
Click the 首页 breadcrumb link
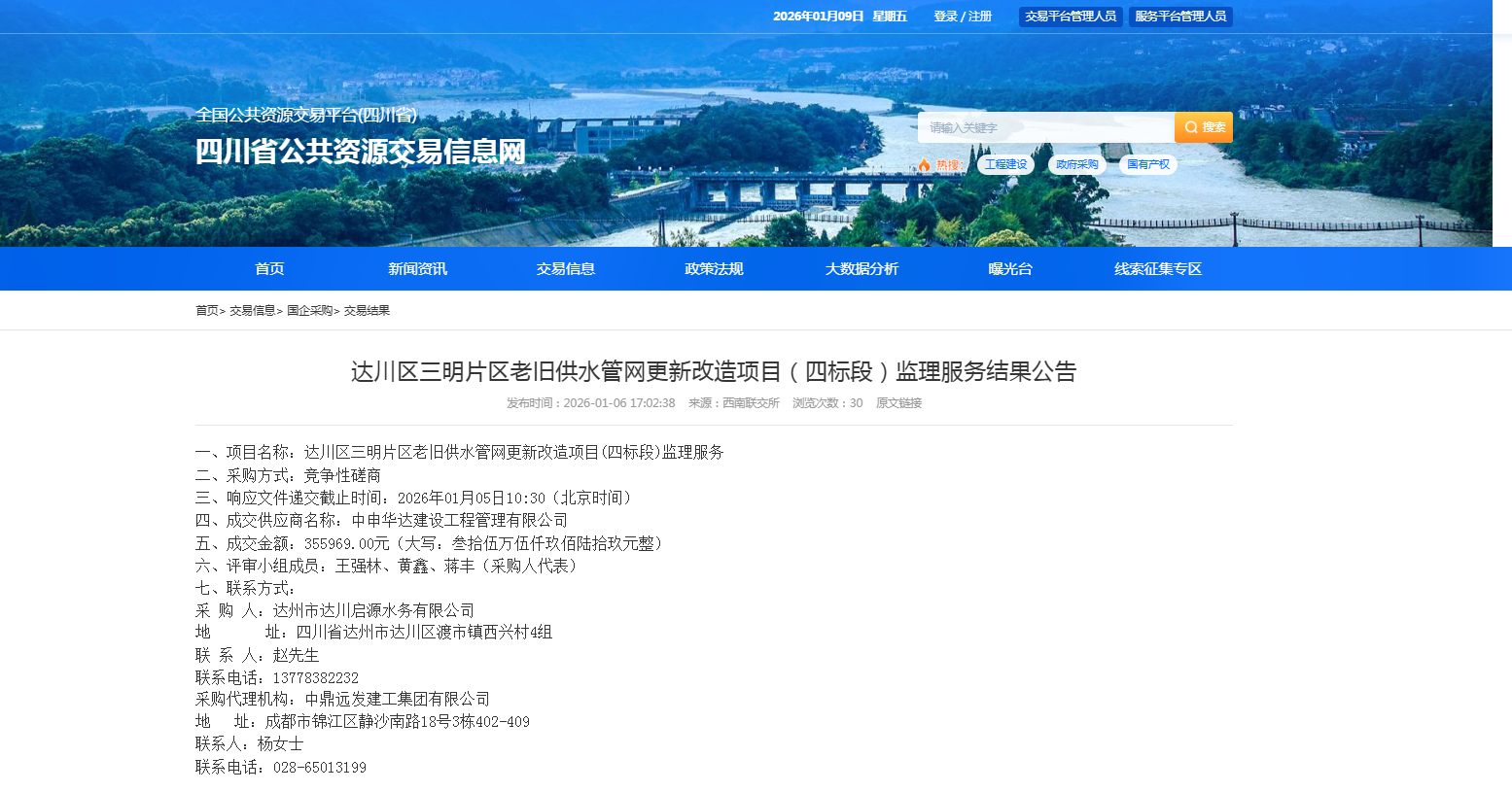point(206,311)
